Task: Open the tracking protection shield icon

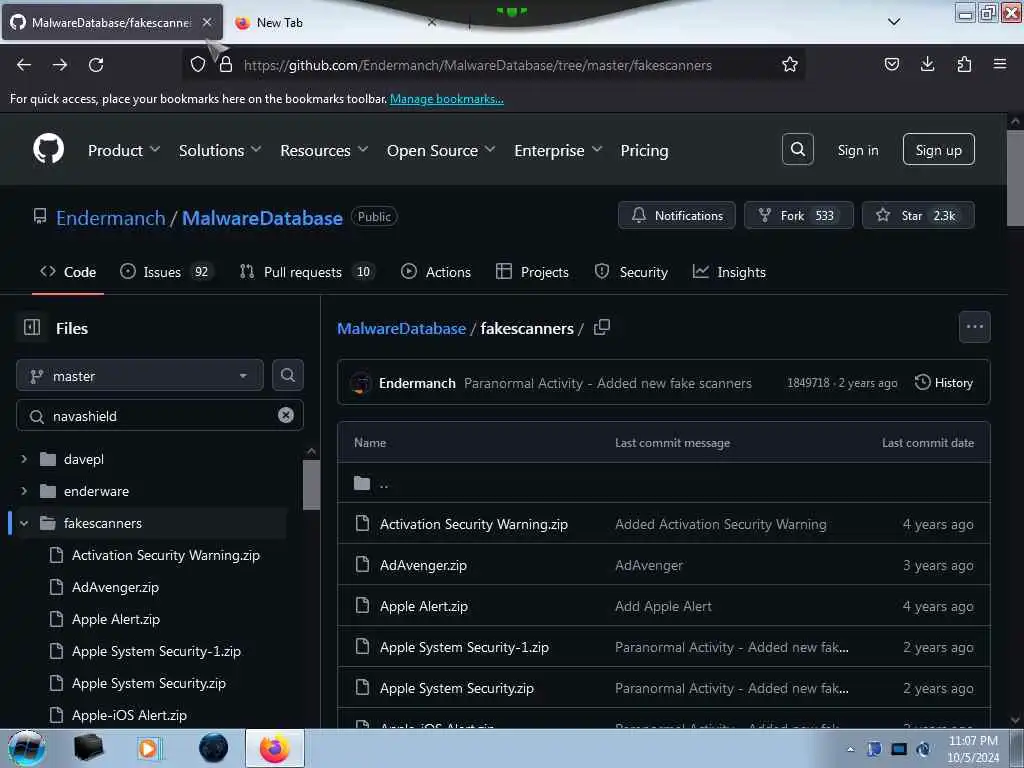Action: tap(198, 64)
